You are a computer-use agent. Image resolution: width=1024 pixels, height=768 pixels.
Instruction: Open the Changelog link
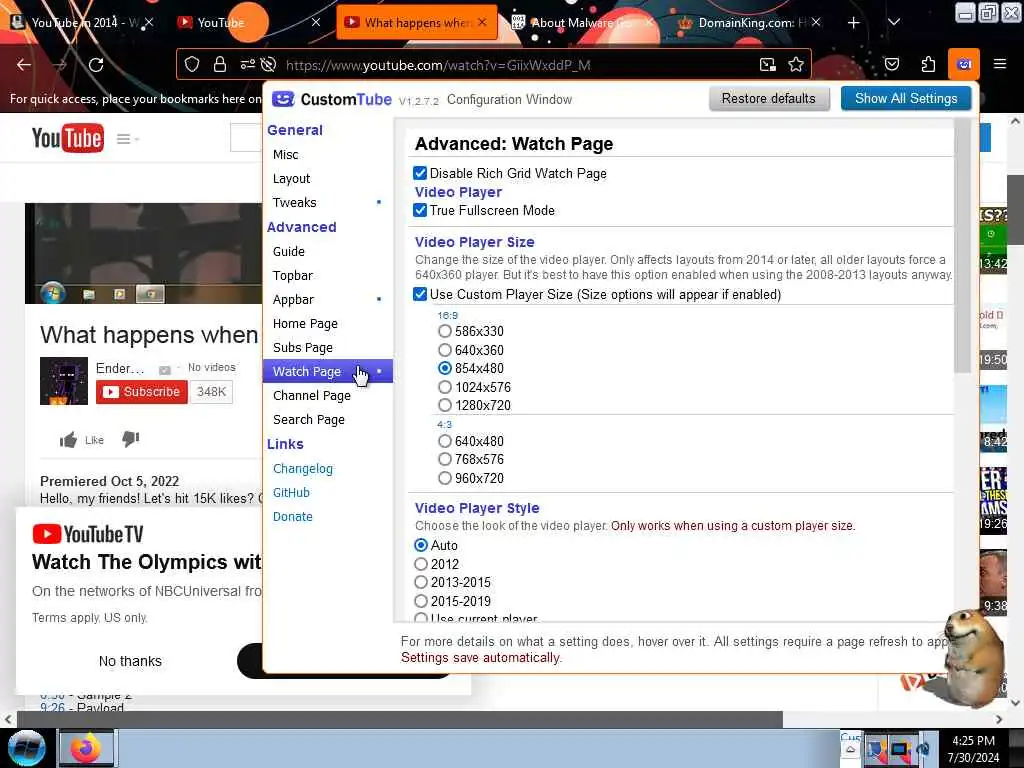point(302,469)
